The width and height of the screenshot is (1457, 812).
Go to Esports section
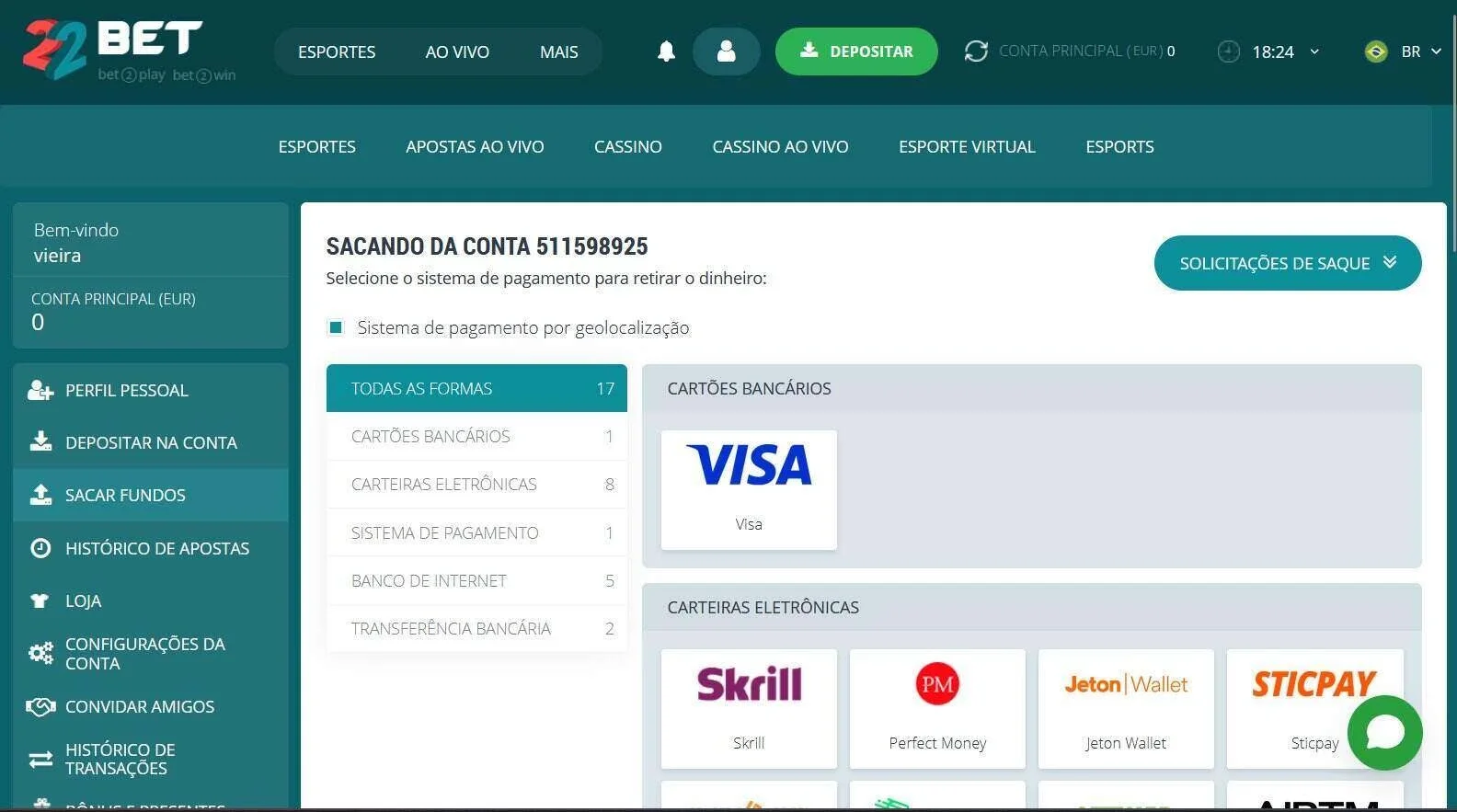pyautogui.click(x=1119, y=146)
